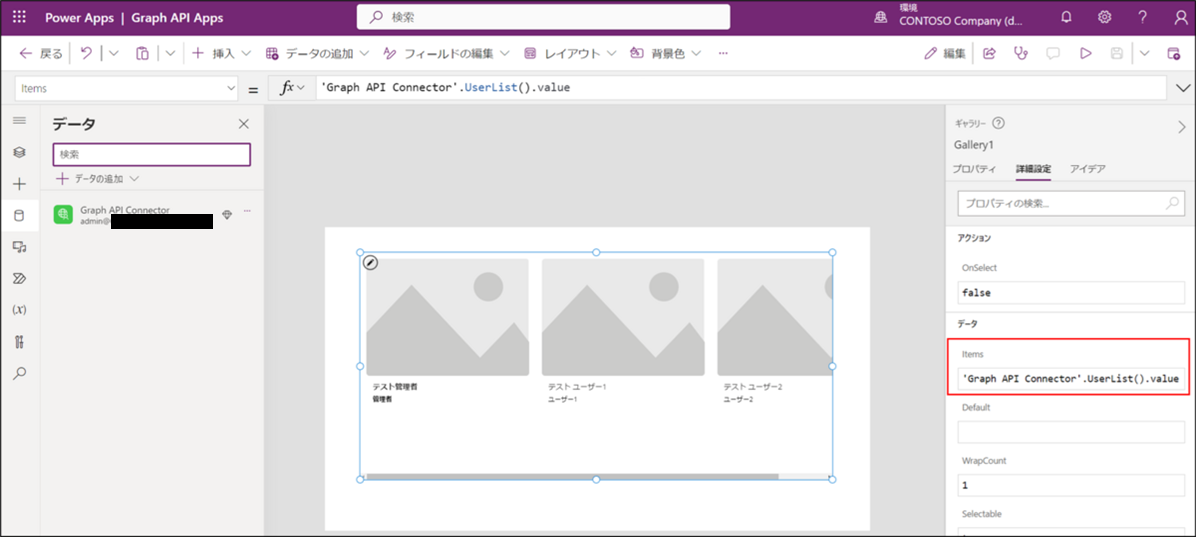Open the app launcher waffle icon
Screen dimensions: 1196x537
pyautogui.click(x=19, y=18)
